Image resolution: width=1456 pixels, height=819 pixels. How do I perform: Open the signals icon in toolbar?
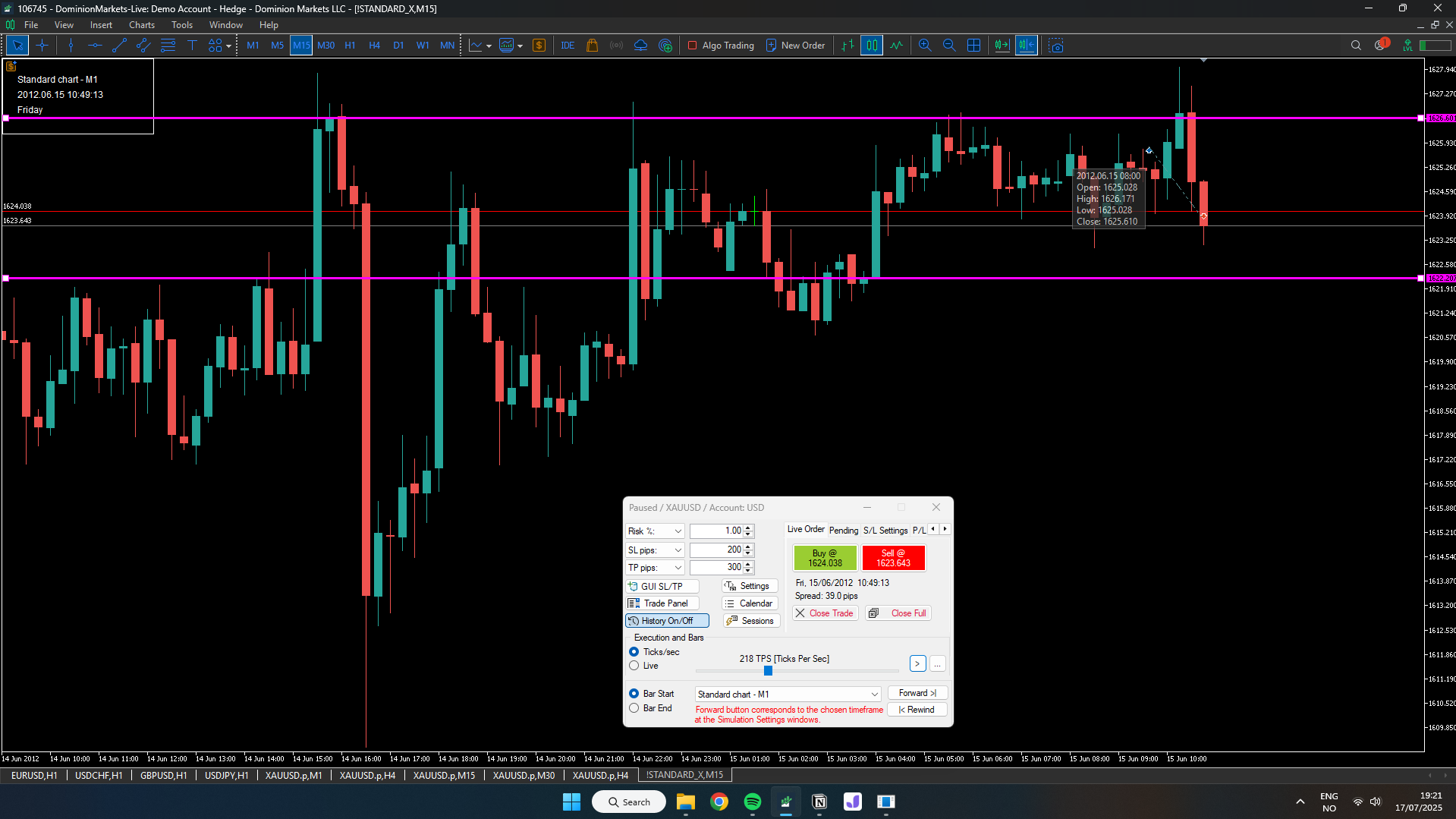tap(617, 46)
